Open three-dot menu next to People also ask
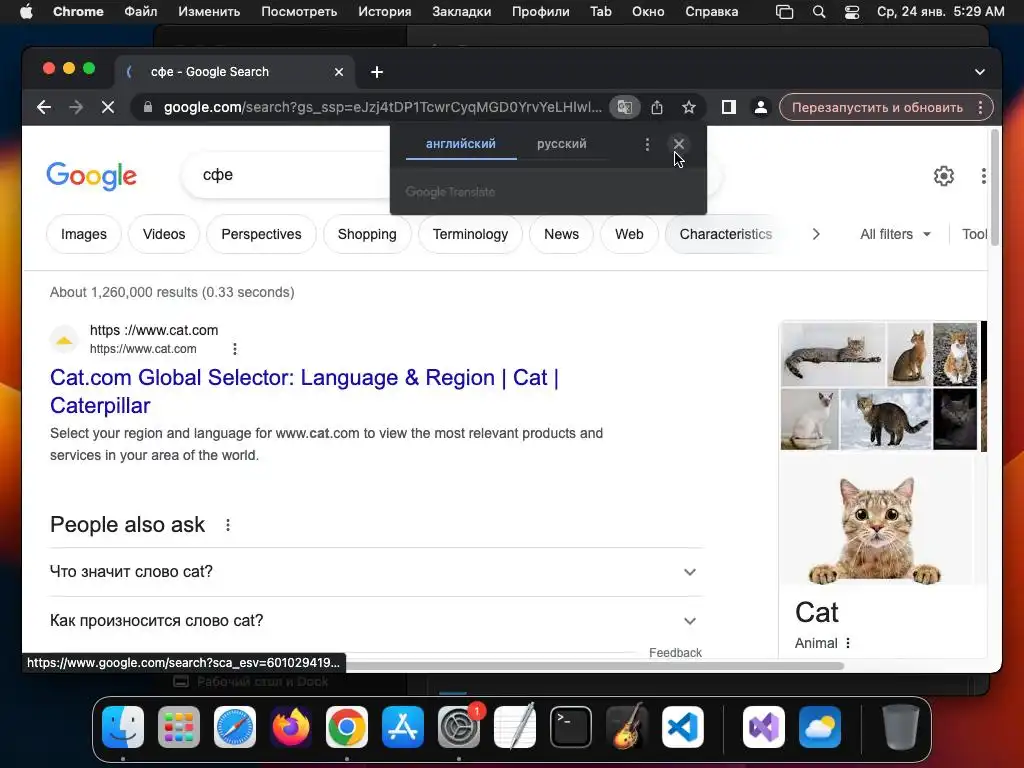Viewport: 1024px width, 768px height. (228, 525)
